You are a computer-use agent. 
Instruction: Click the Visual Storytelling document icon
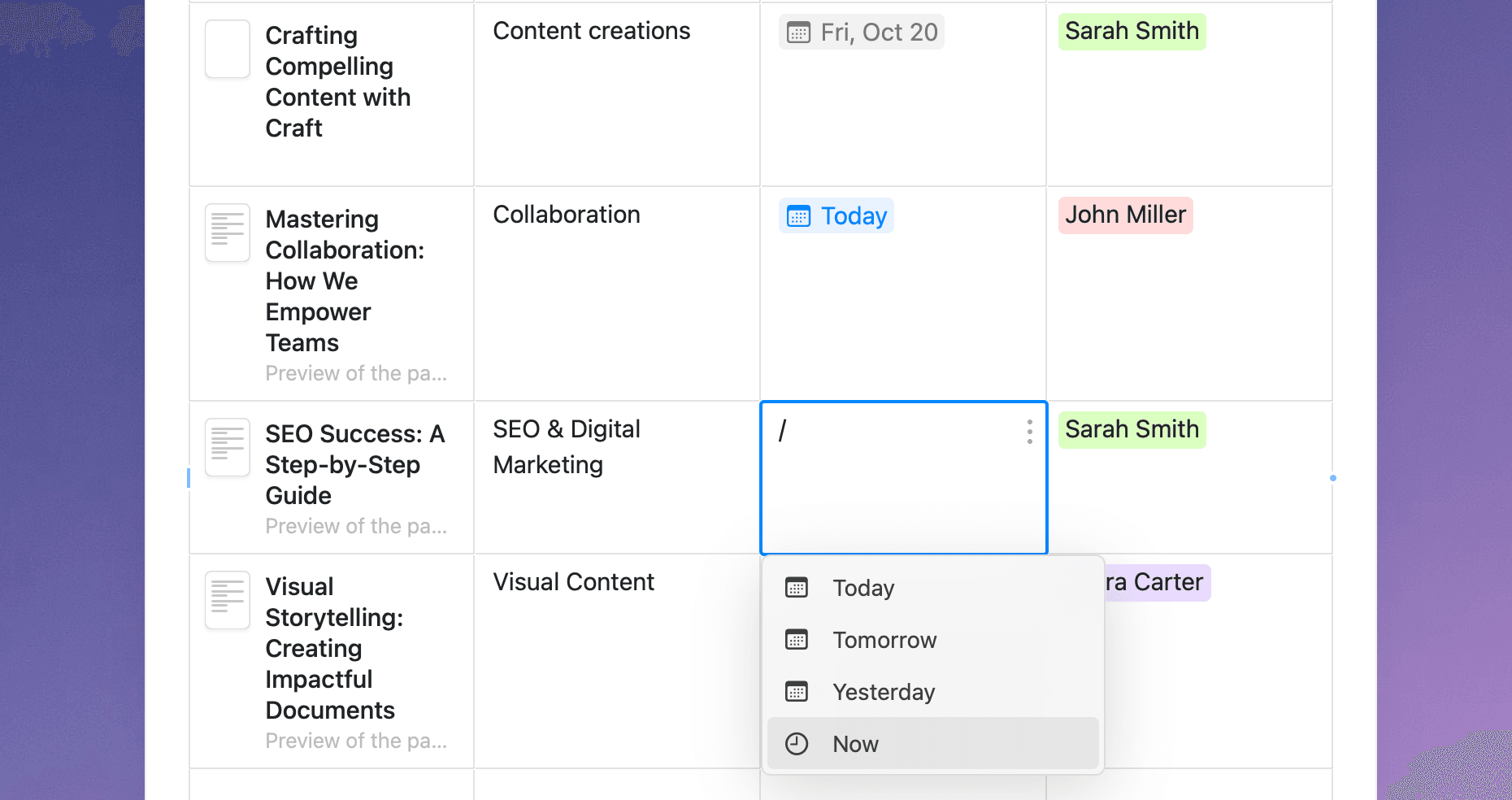coord(228,600)
